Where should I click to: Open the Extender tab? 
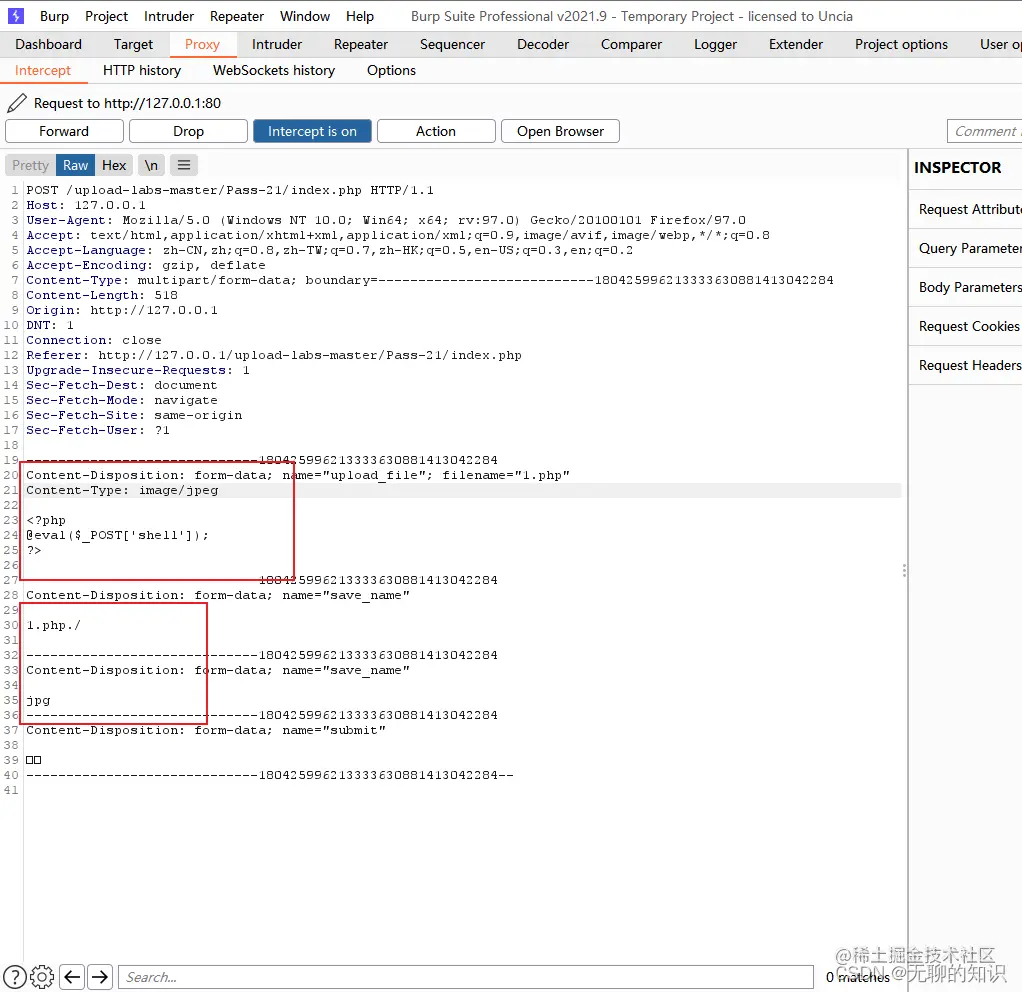pyautogui.click(x=796, y=44)
